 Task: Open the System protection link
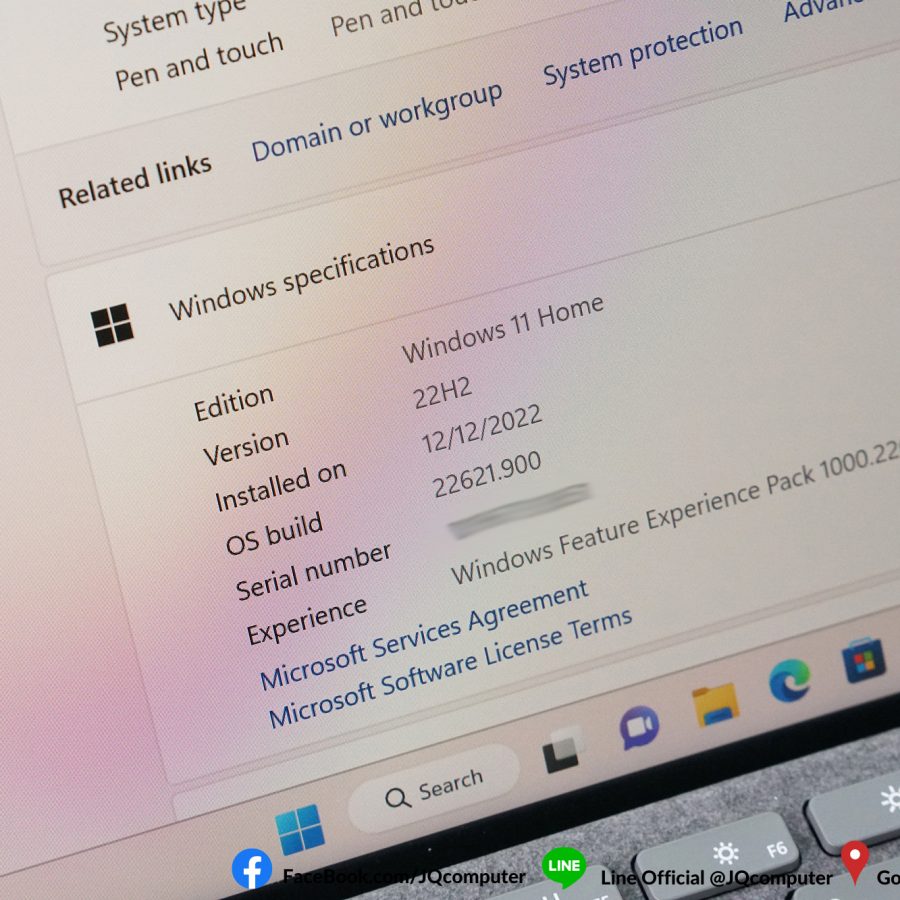click(643, 51)
